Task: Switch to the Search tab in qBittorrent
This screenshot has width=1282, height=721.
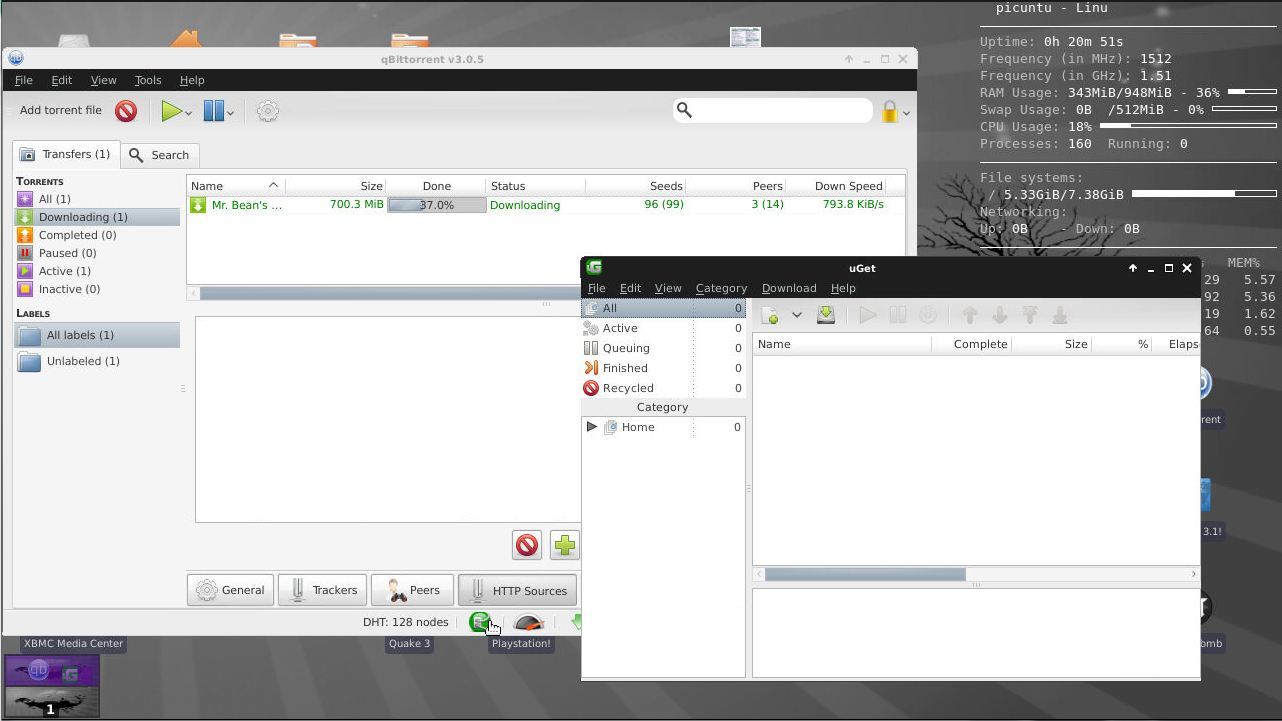Action: click(160, 155)
